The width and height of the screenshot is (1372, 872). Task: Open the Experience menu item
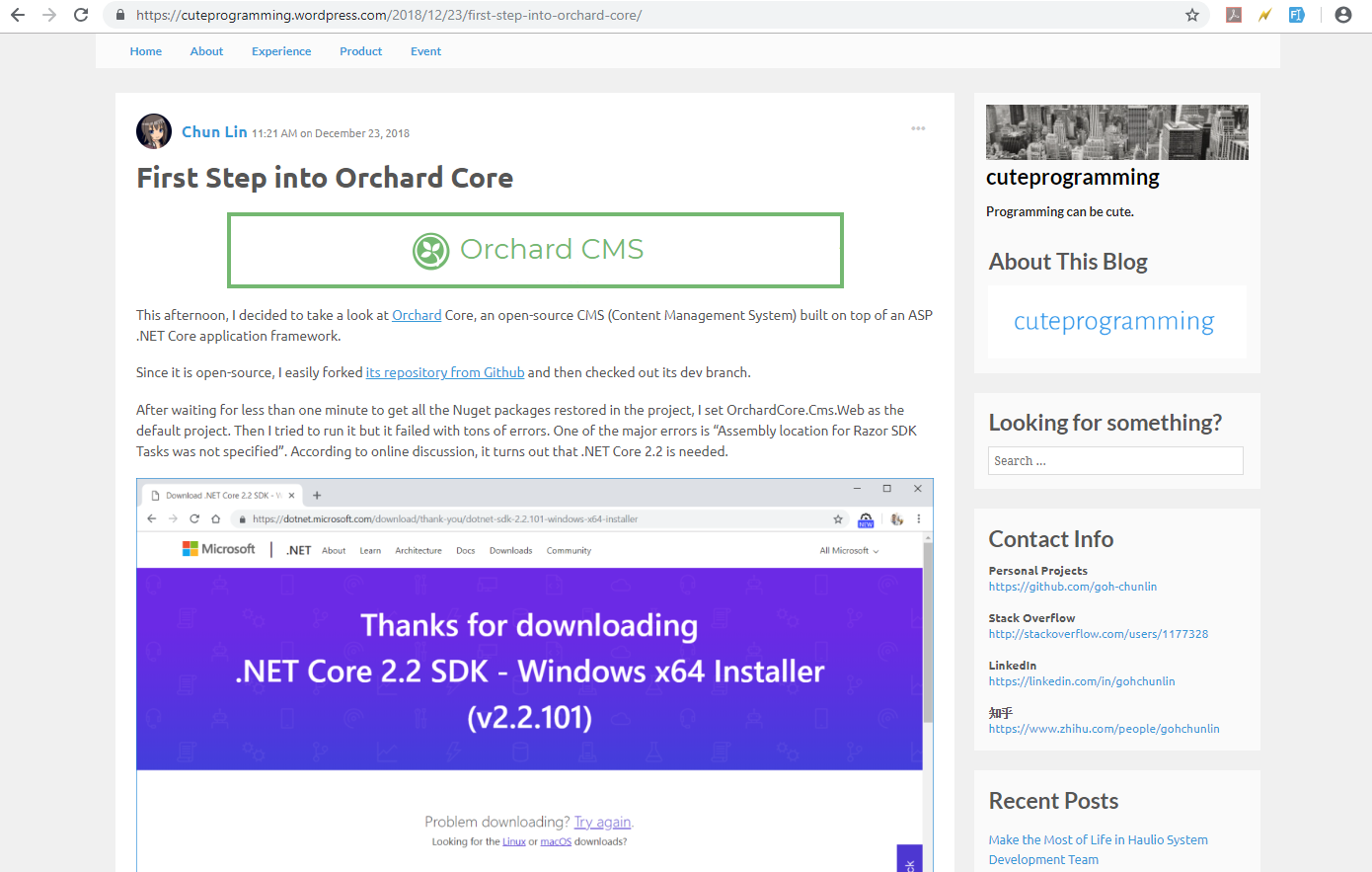(281, 51)
